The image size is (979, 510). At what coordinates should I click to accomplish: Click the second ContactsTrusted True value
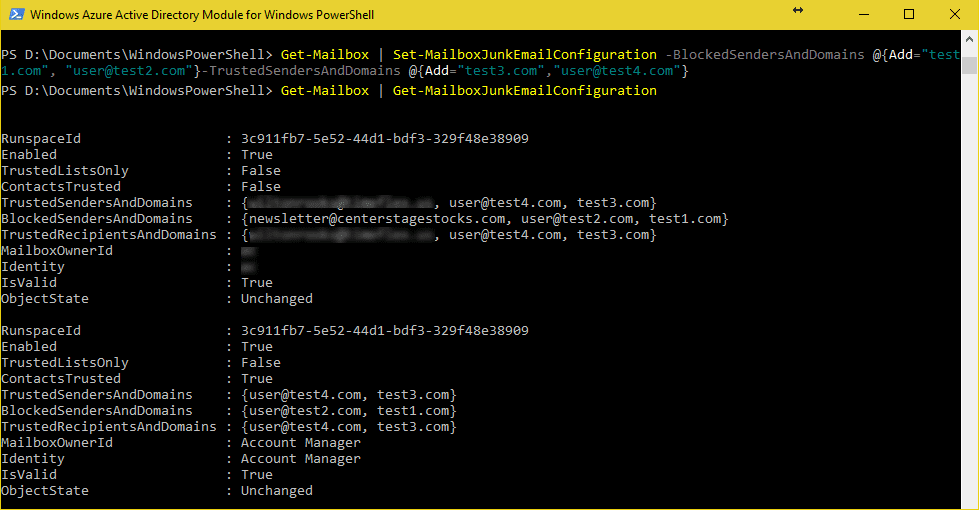click(257, 379)
